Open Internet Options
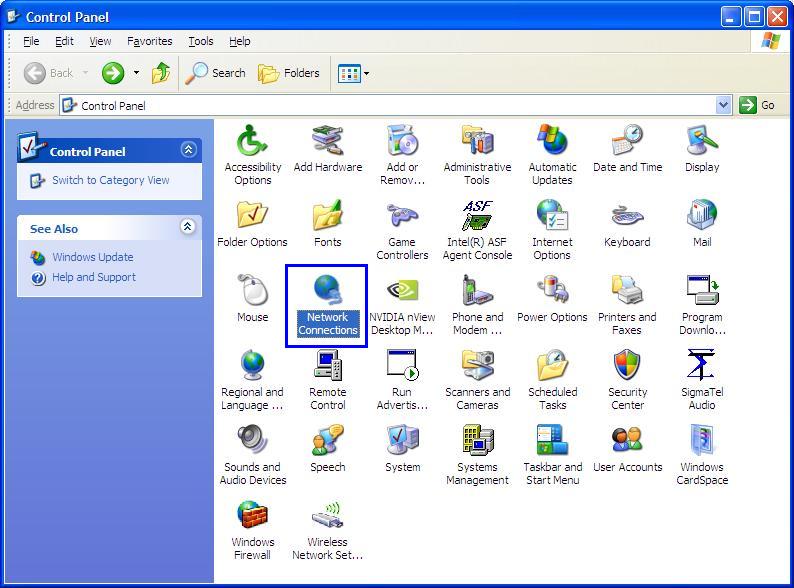The width and height of the screenshot is (794, 588). coord(552,229)
